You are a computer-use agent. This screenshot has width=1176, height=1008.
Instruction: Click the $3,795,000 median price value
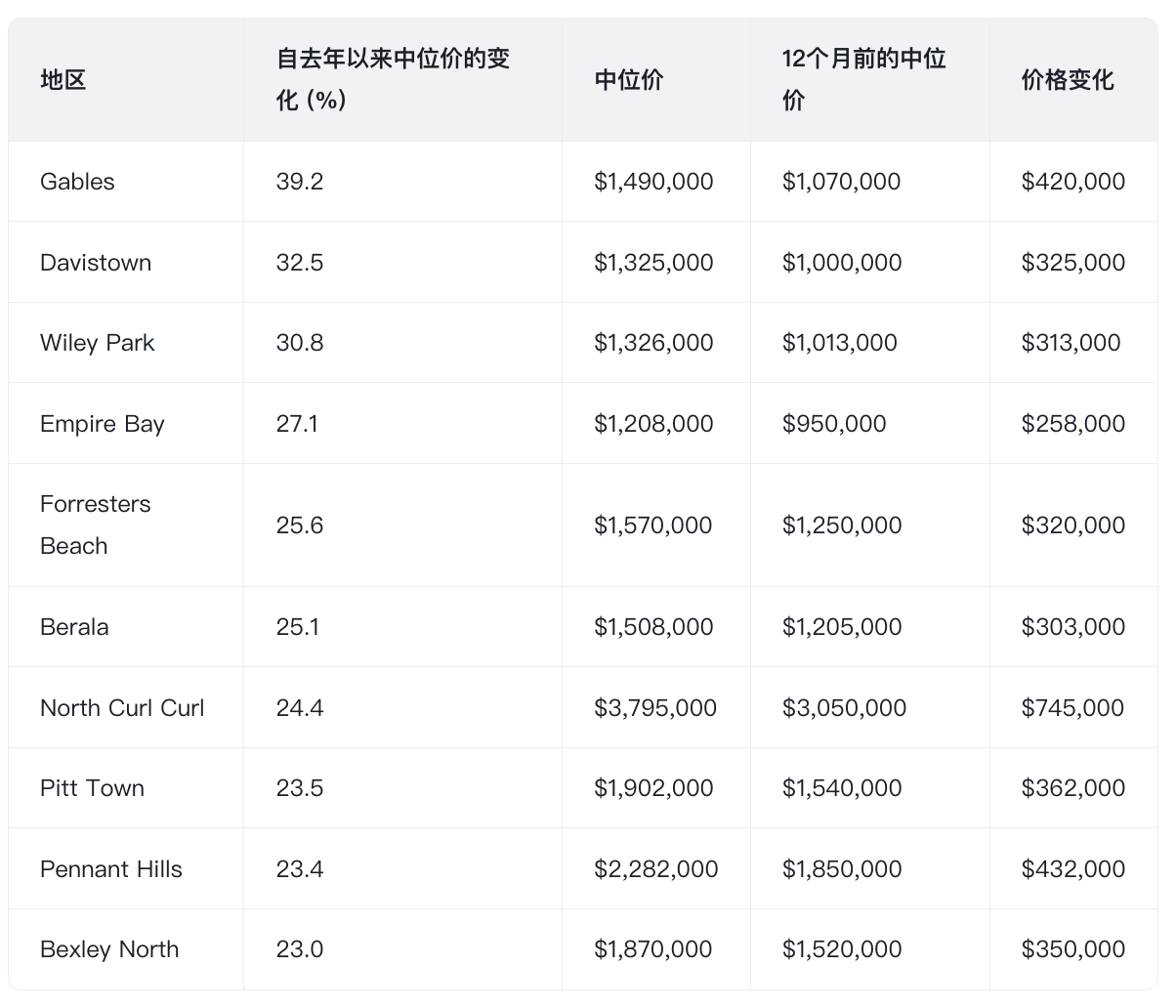(655, 708)
